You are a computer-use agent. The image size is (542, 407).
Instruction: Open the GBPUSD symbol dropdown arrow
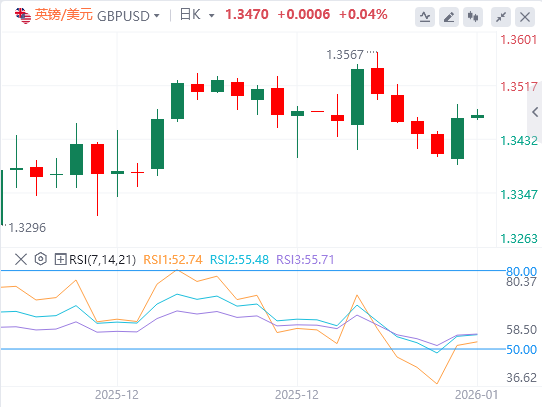pyautogui.click(x=157, y=16)
